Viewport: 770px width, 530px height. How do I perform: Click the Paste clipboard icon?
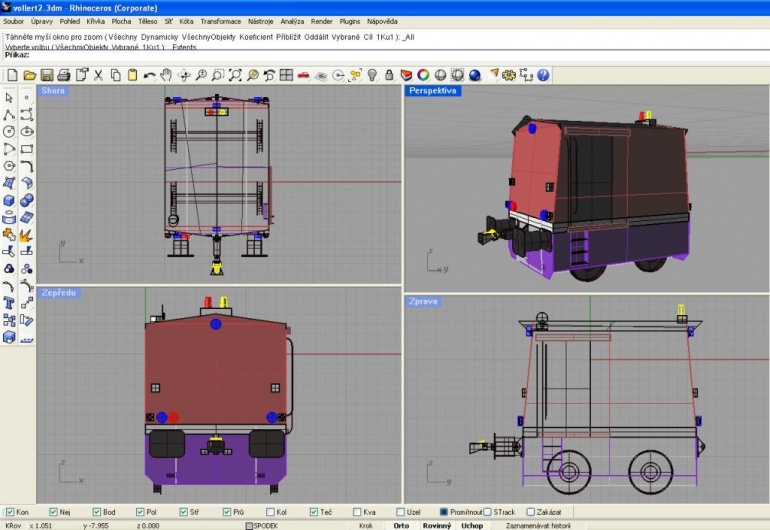(x=132, y=75)
